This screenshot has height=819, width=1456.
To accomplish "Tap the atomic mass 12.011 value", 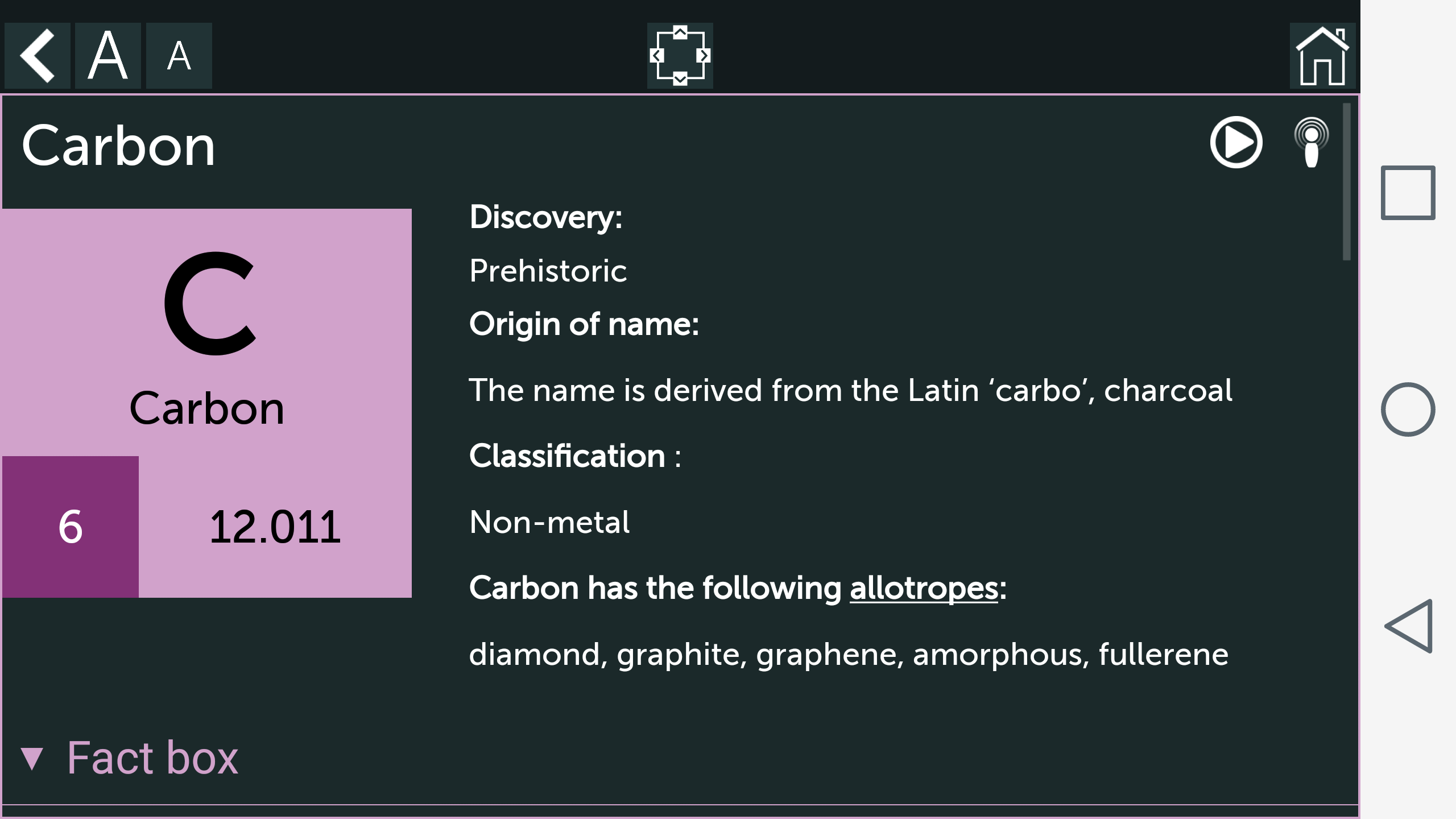I will tap(275, 526).
